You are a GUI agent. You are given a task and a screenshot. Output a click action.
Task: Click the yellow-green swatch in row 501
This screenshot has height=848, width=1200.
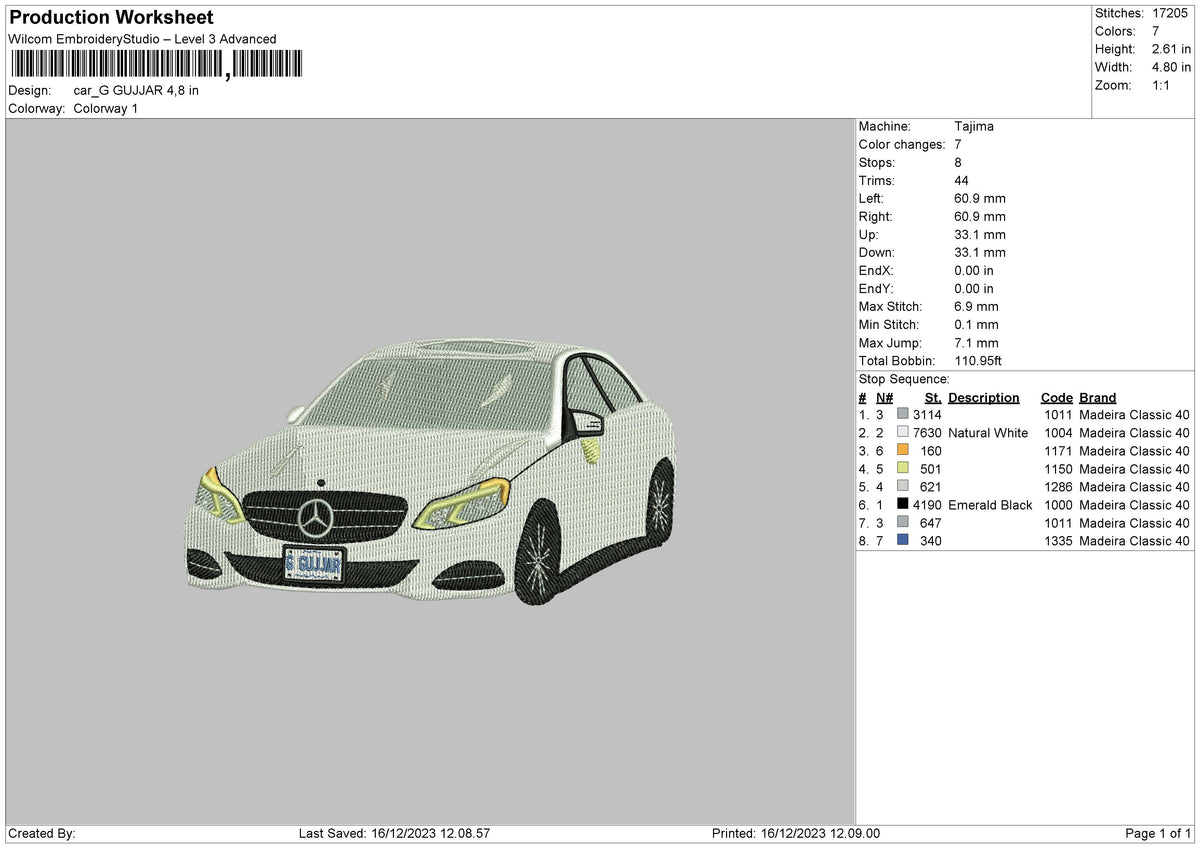click(903, 468)
